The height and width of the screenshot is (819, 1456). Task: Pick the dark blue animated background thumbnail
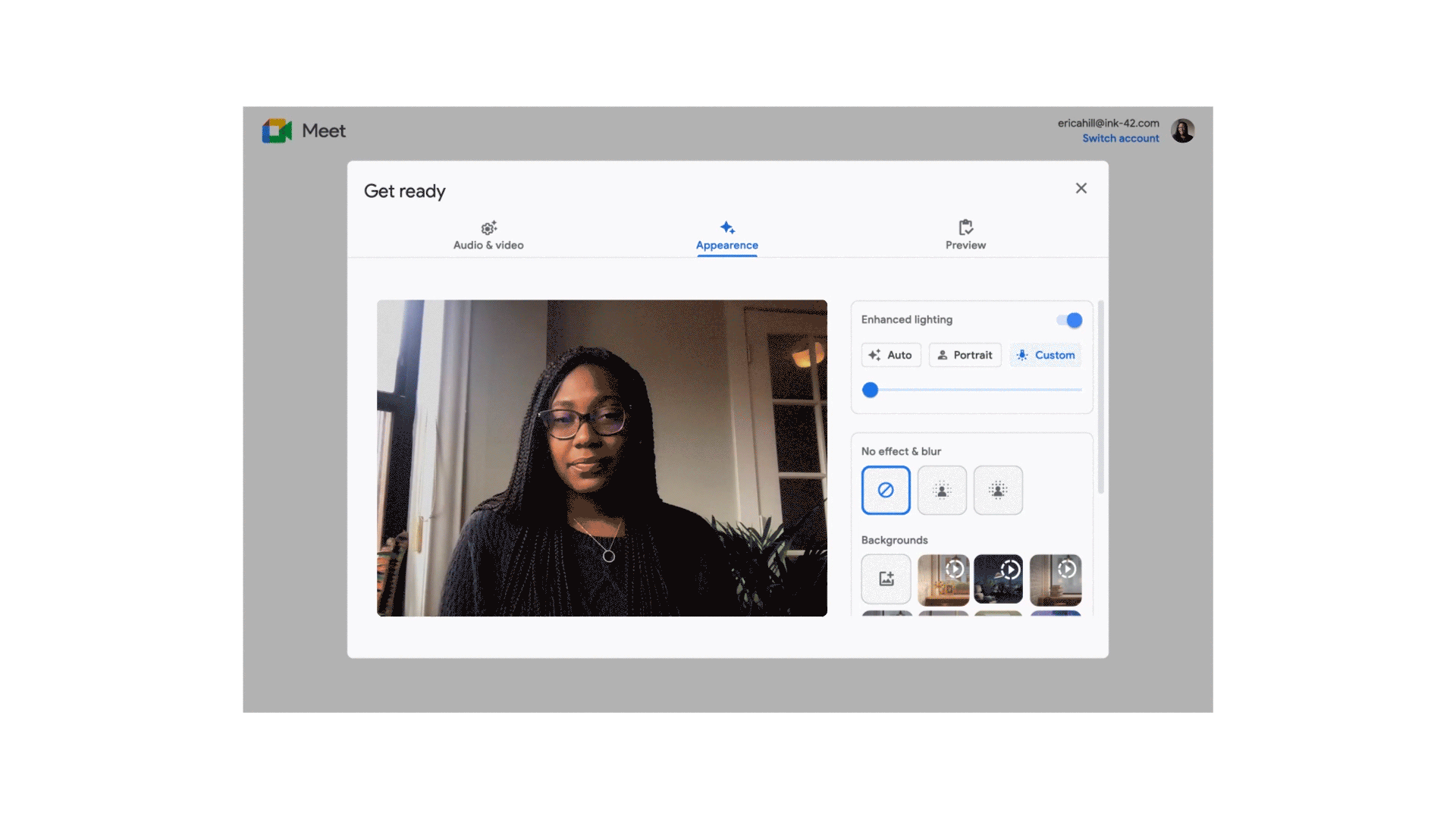tap(998, 579)
